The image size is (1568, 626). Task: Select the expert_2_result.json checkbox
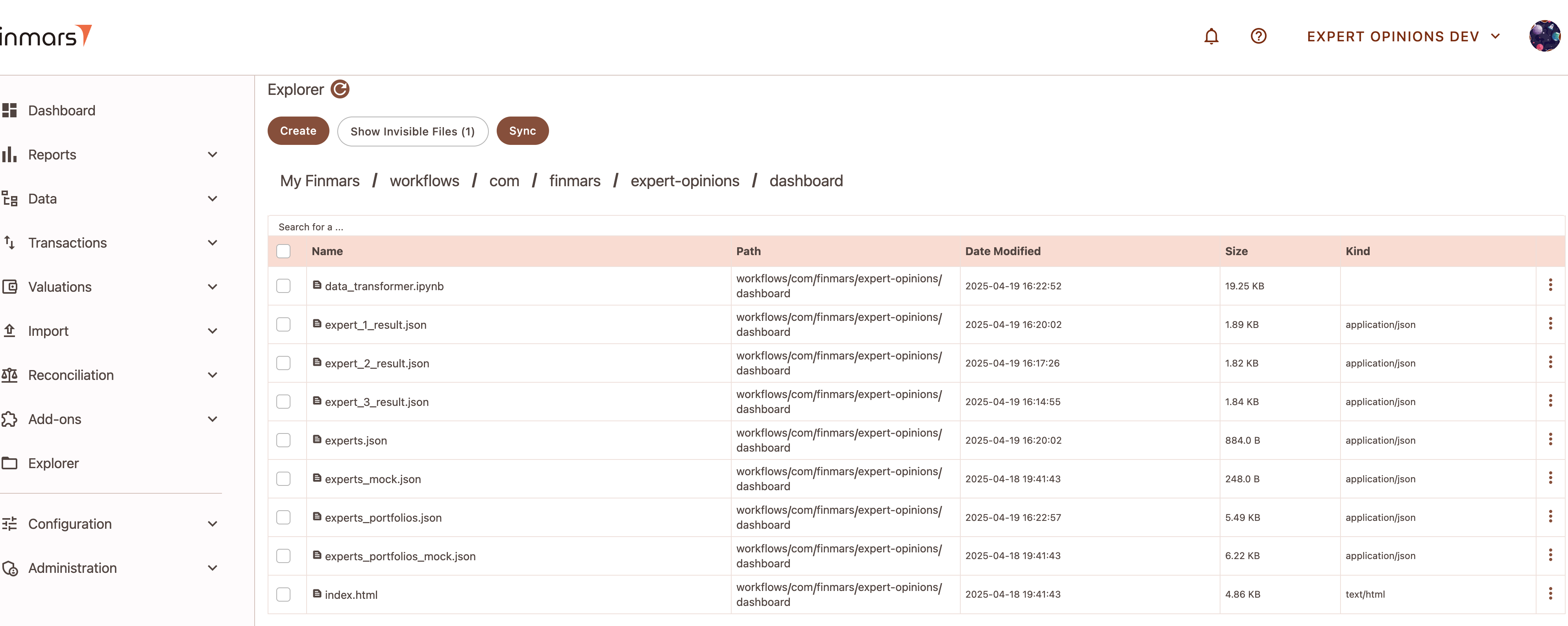point(284,363)
